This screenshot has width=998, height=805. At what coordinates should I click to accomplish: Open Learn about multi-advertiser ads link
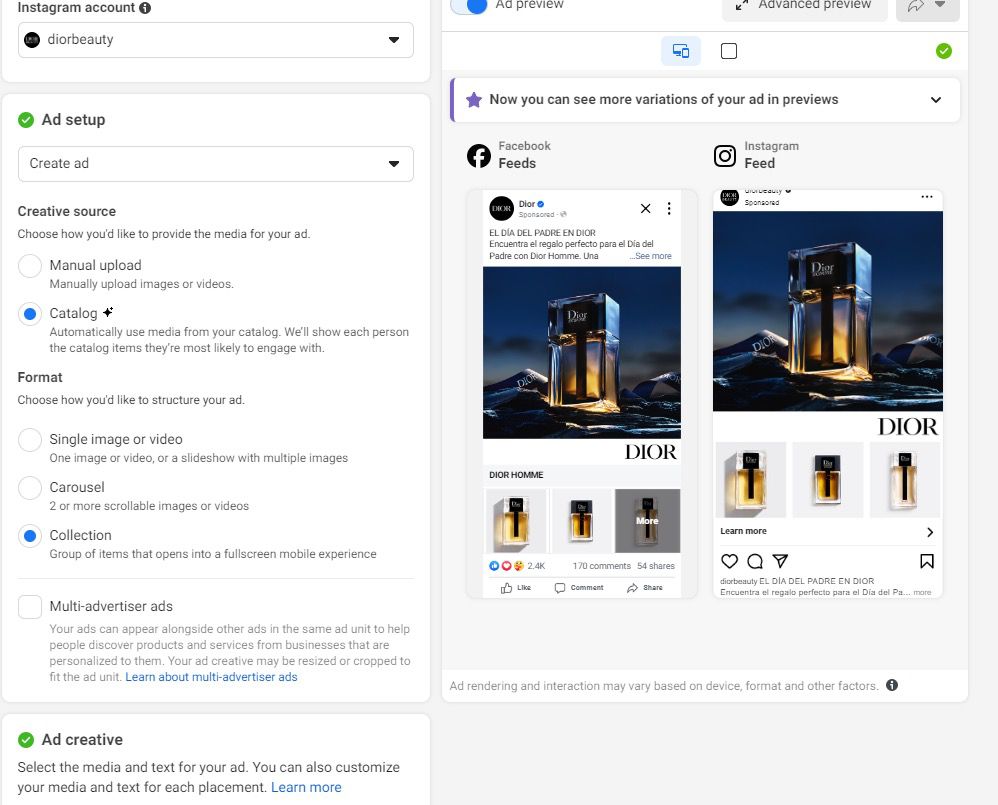point(211,677)
